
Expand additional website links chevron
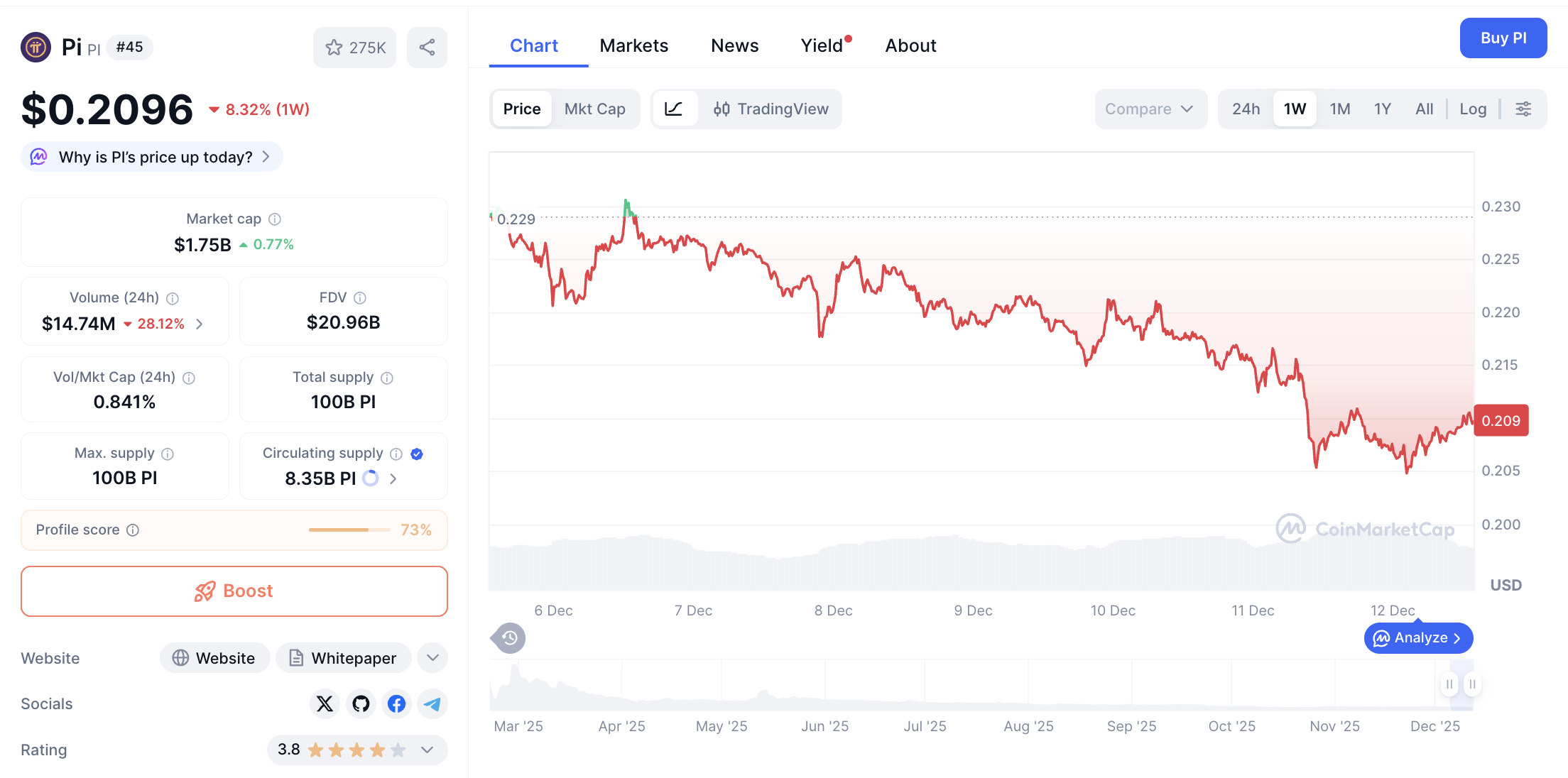(432, 658)
